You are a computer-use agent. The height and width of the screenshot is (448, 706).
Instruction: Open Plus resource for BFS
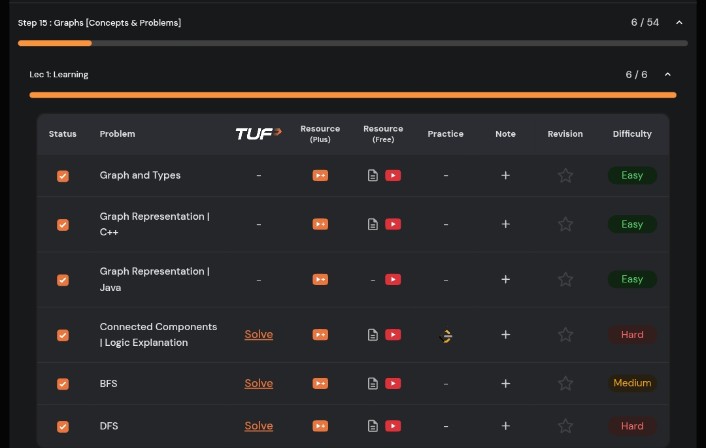coord(320,383)
